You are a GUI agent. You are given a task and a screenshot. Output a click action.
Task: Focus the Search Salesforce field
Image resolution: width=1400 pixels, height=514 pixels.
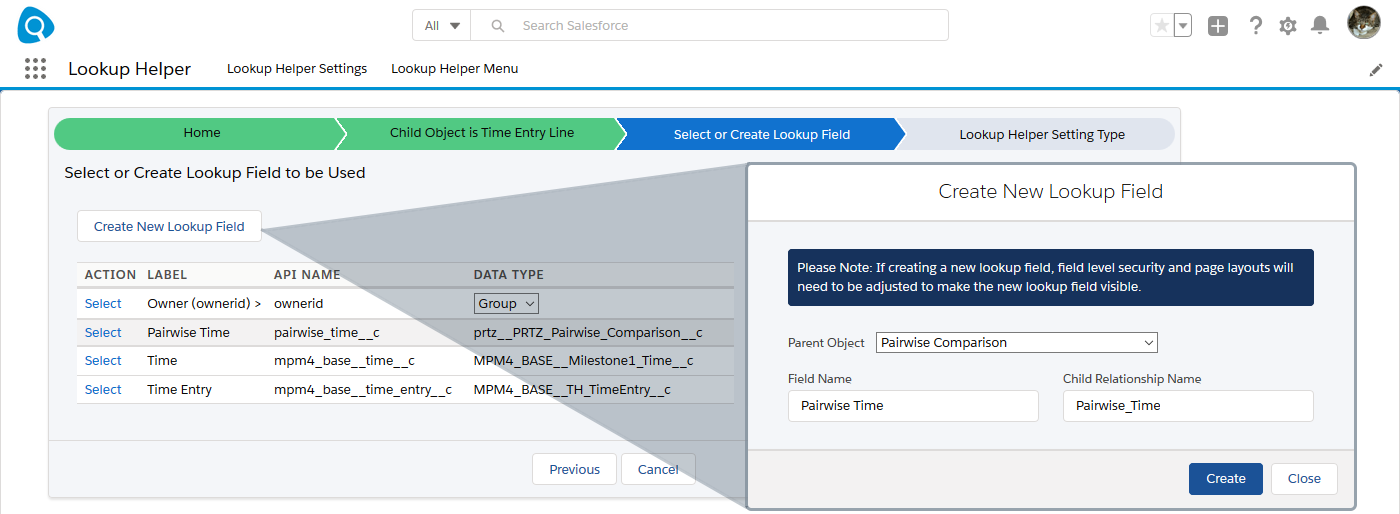click(709, 26)
